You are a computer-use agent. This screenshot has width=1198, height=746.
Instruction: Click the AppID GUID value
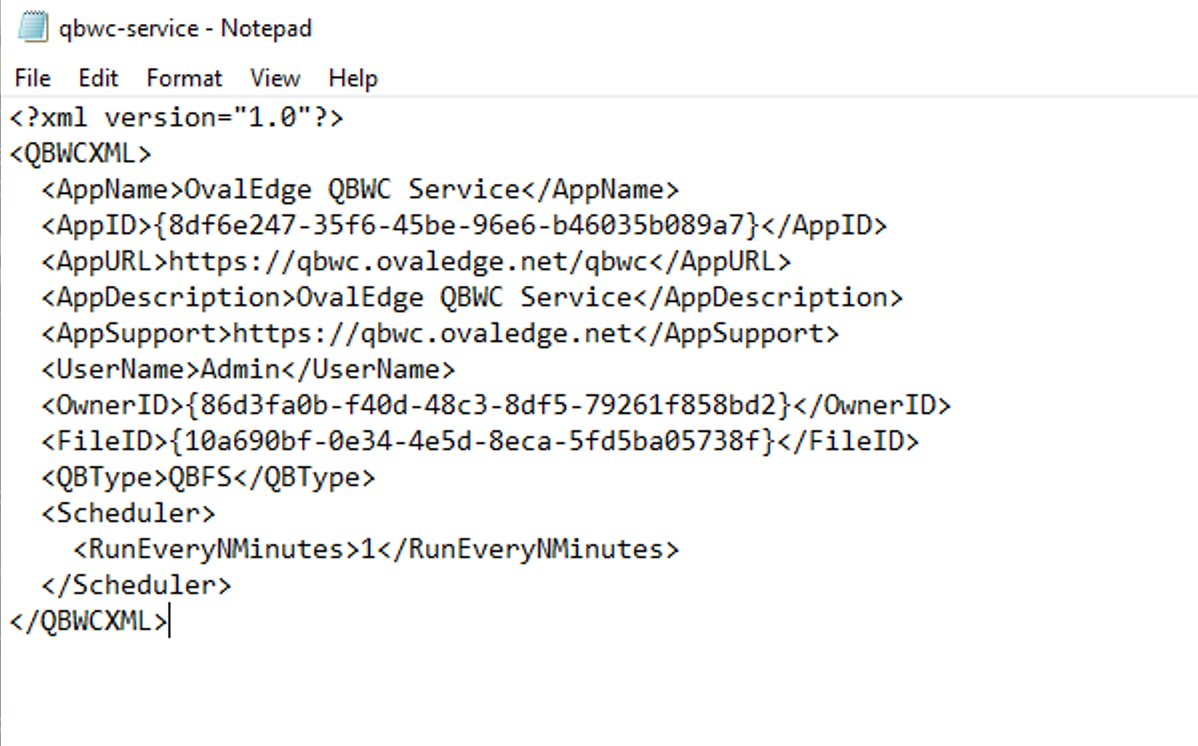[x=457, y=226]
